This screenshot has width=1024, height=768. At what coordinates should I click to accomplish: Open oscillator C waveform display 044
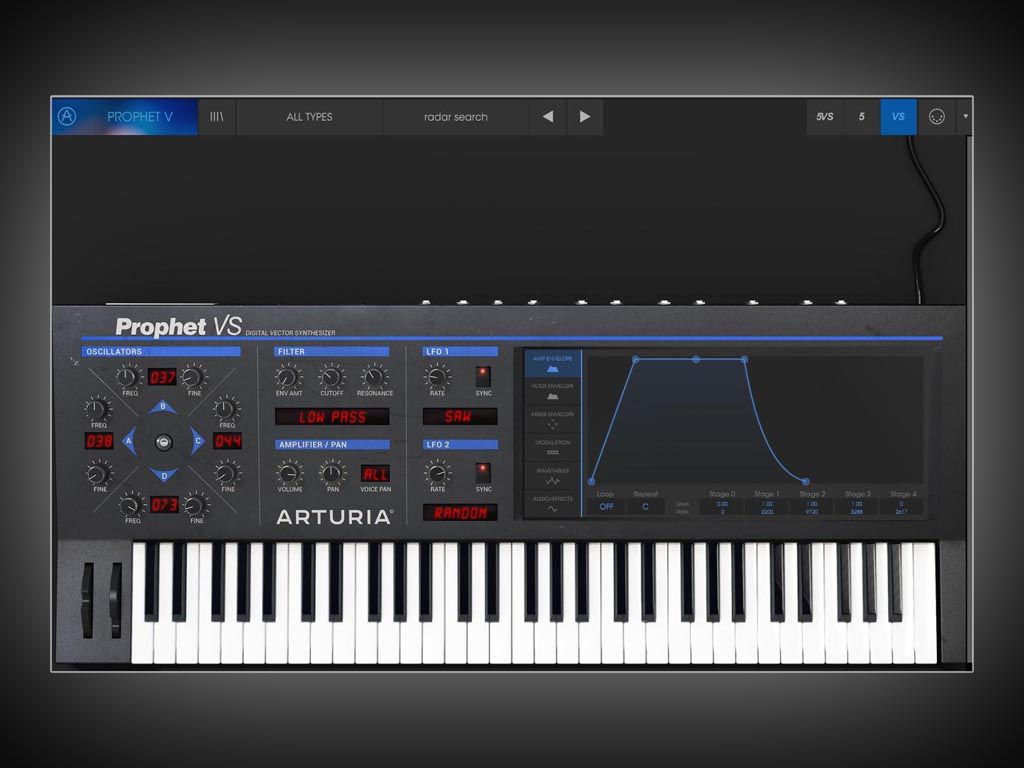pyautogui.click(x=227, y=441)
